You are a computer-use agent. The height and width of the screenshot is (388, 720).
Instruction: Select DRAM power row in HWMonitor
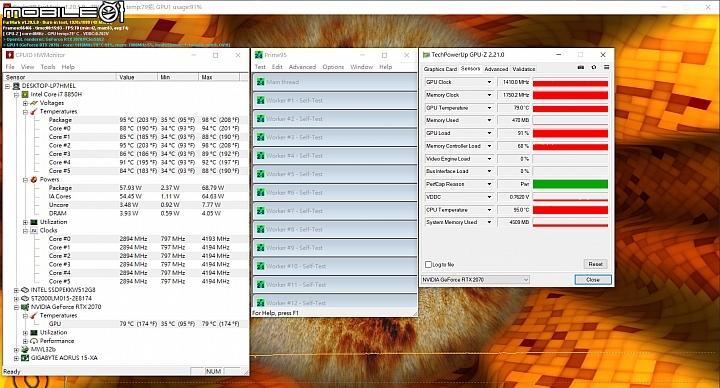coord(144,214)
